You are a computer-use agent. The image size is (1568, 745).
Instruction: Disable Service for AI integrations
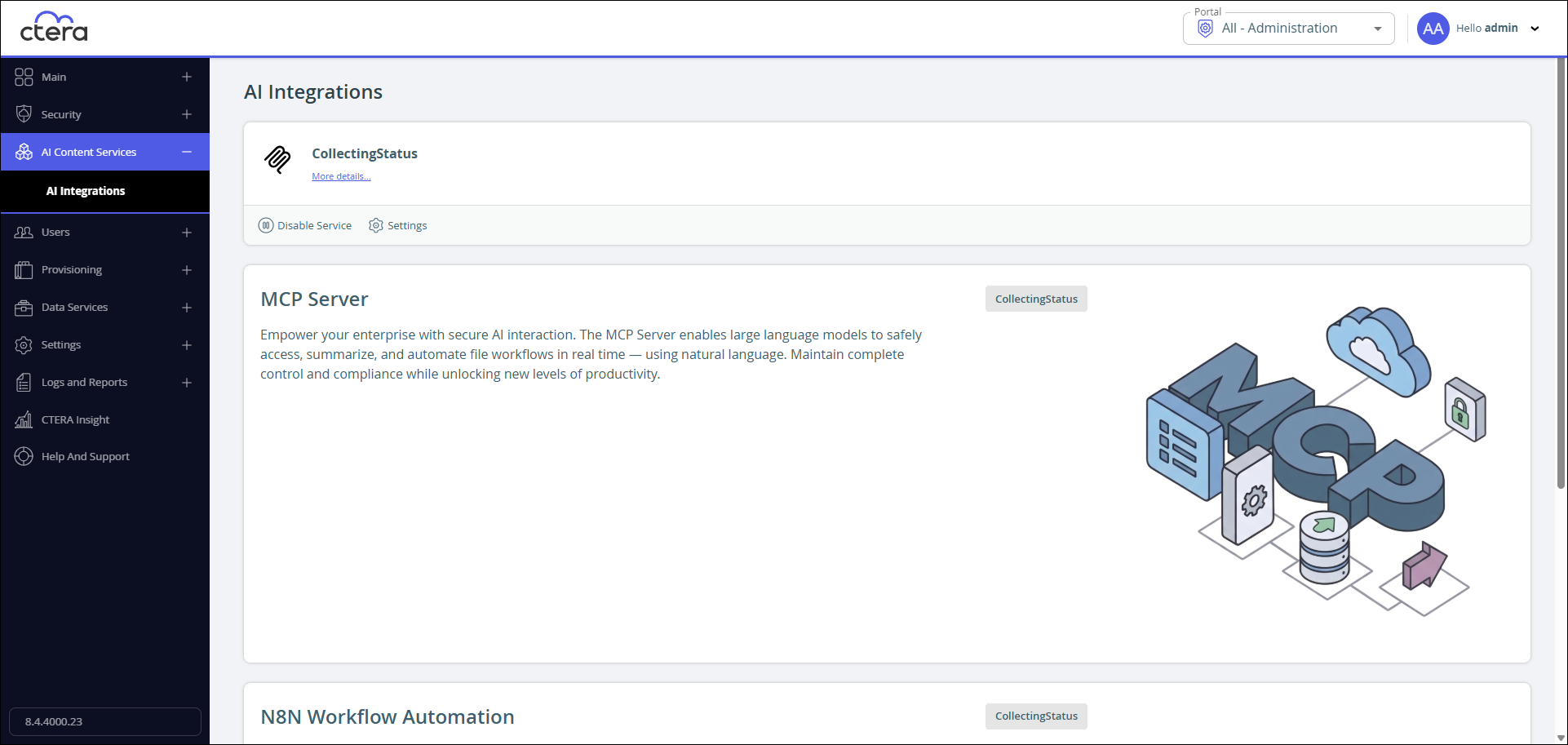305,225
